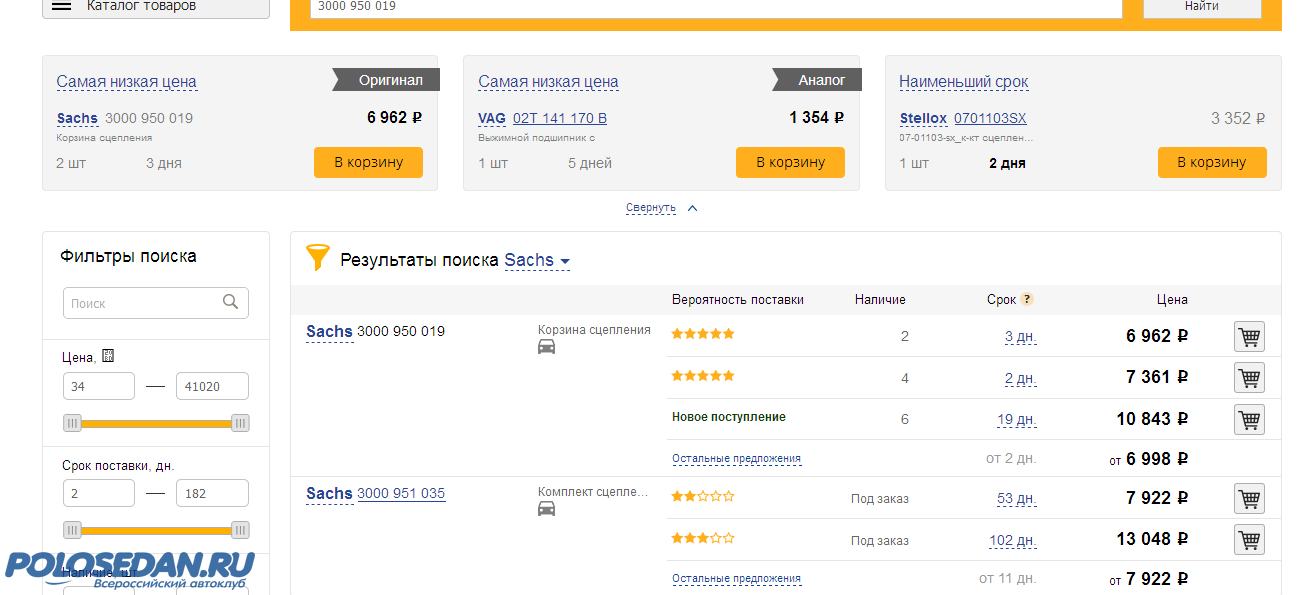Add VAG analog offer В корзину
Screen dimensions: 1308x595
click(790, 162)
